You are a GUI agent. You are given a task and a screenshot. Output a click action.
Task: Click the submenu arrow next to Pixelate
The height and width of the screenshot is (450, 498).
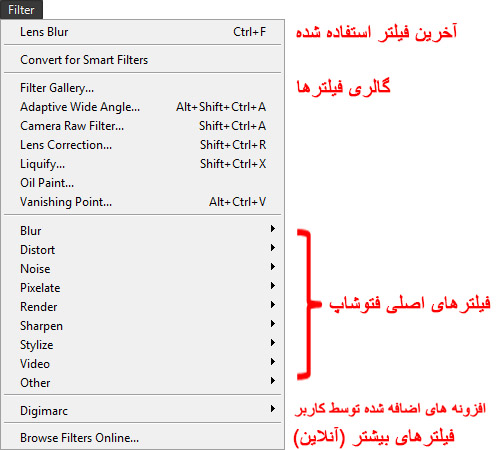(x=273, y=285)
